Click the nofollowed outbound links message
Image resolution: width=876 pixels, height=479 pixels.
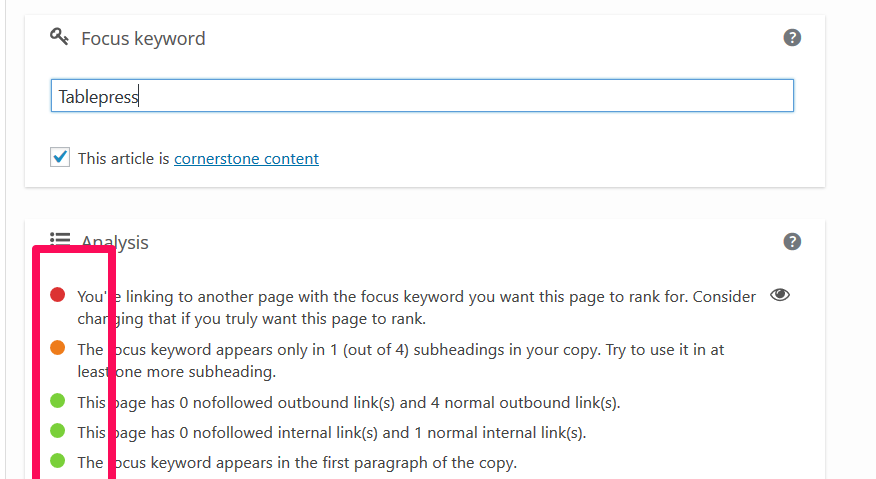point(349,402)
